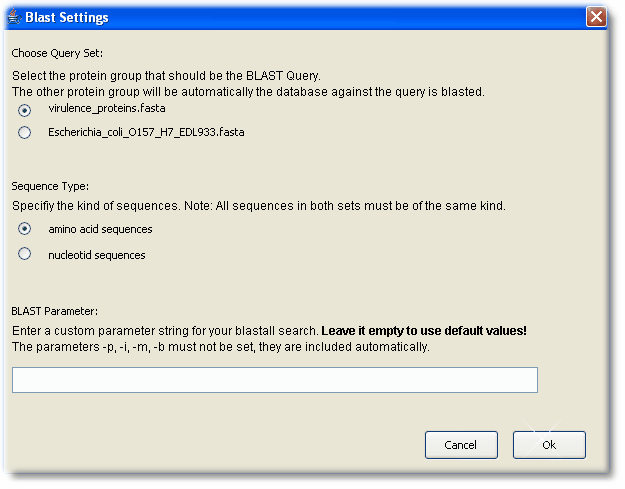The image size is (625, 489).
Task: Choose the Escherichia_coli_O157_H7_EDL933.fasta radio circle
Action: [25, 132]
